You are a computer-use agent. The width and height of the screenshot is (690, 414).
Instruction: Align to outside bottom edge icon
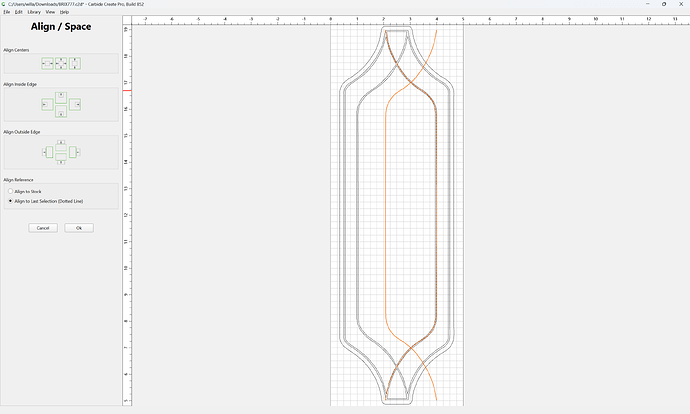pyautogui.click(x=61, y=159)
